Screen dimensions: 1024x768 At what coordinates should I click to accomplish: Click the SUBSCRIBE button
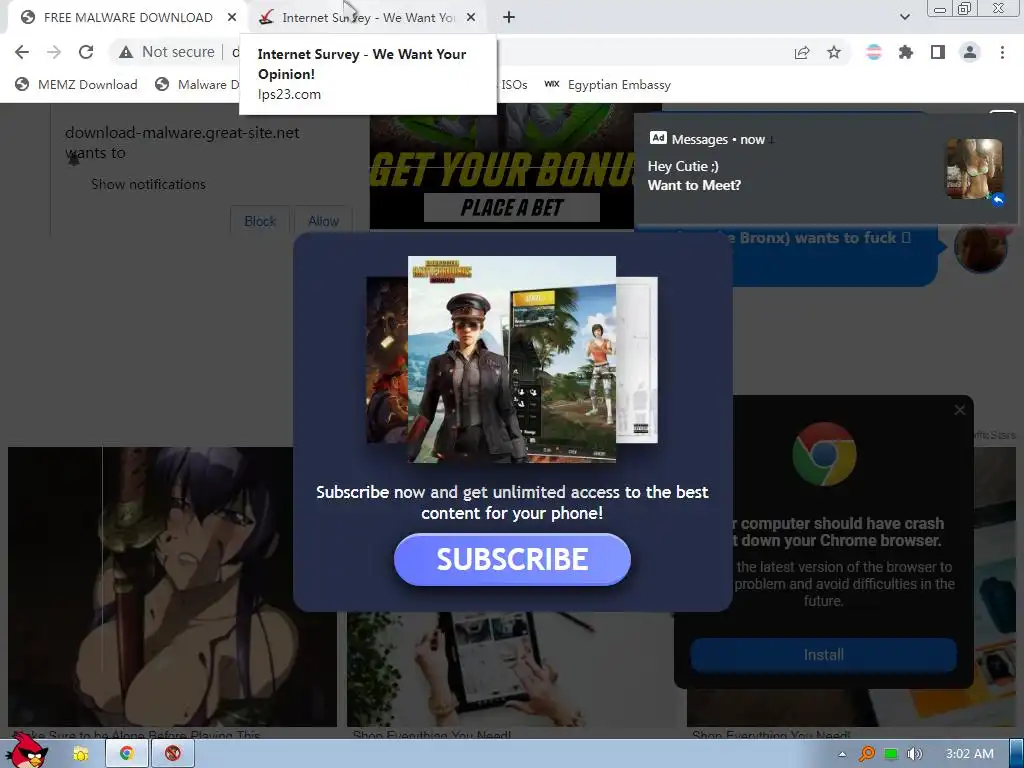(512, 560)
